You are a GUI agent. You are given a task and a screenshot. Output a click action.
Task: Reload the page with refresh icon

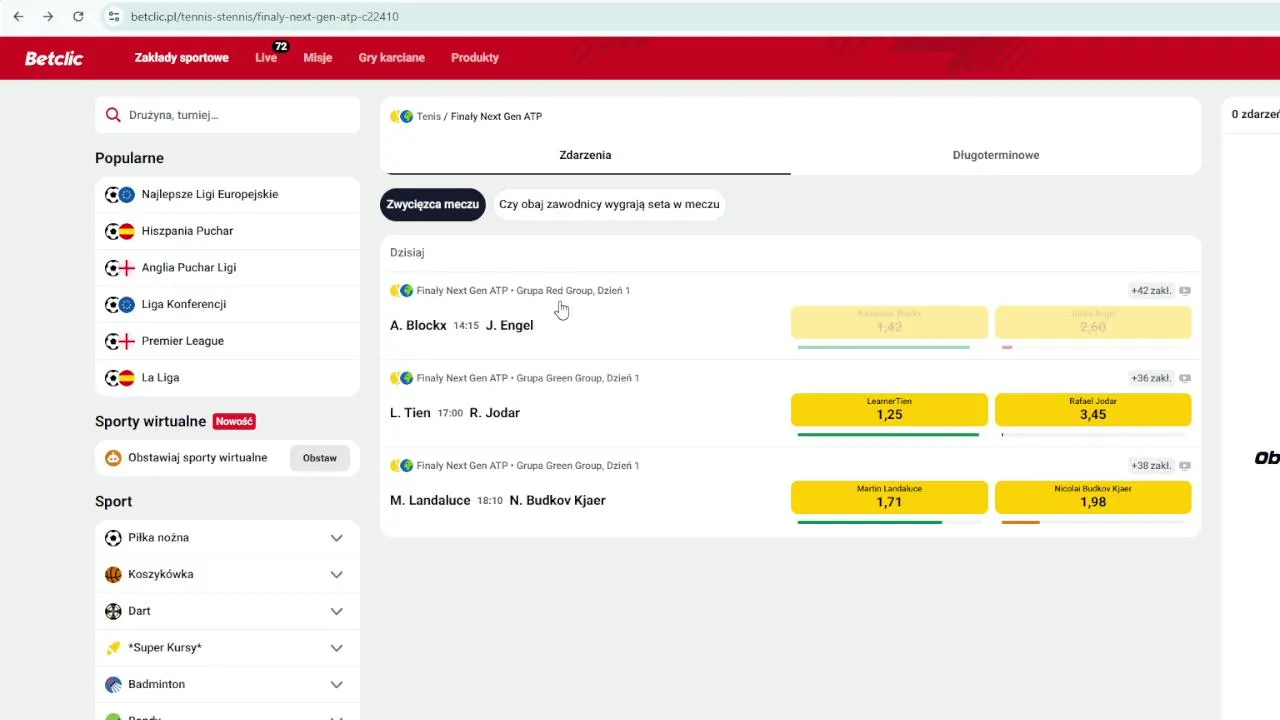pyautogui.click(x=78, y=17)
